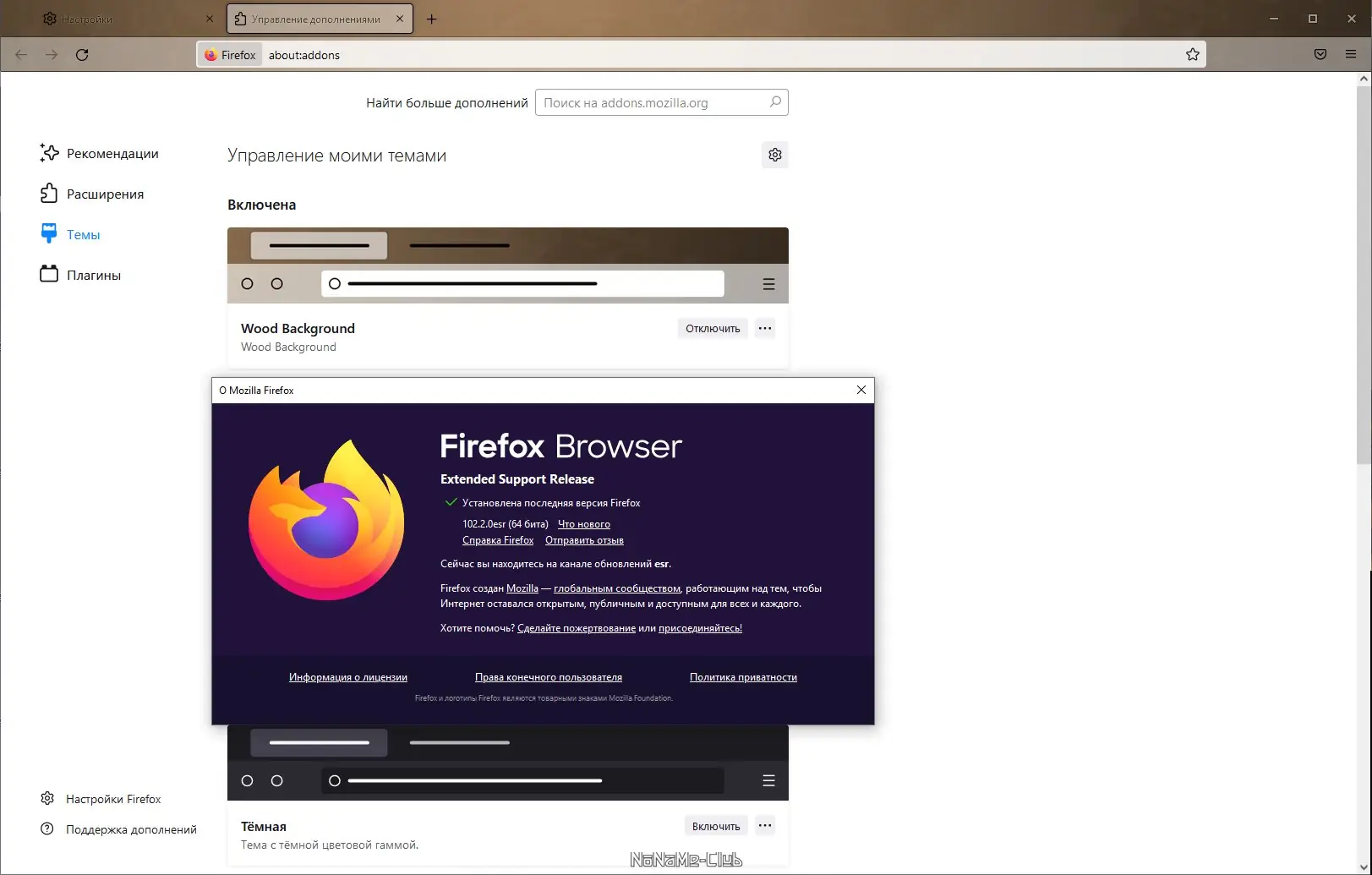Click the Wood Background theme title
This screenshot has width=1372, height=875.
point(298,328)
